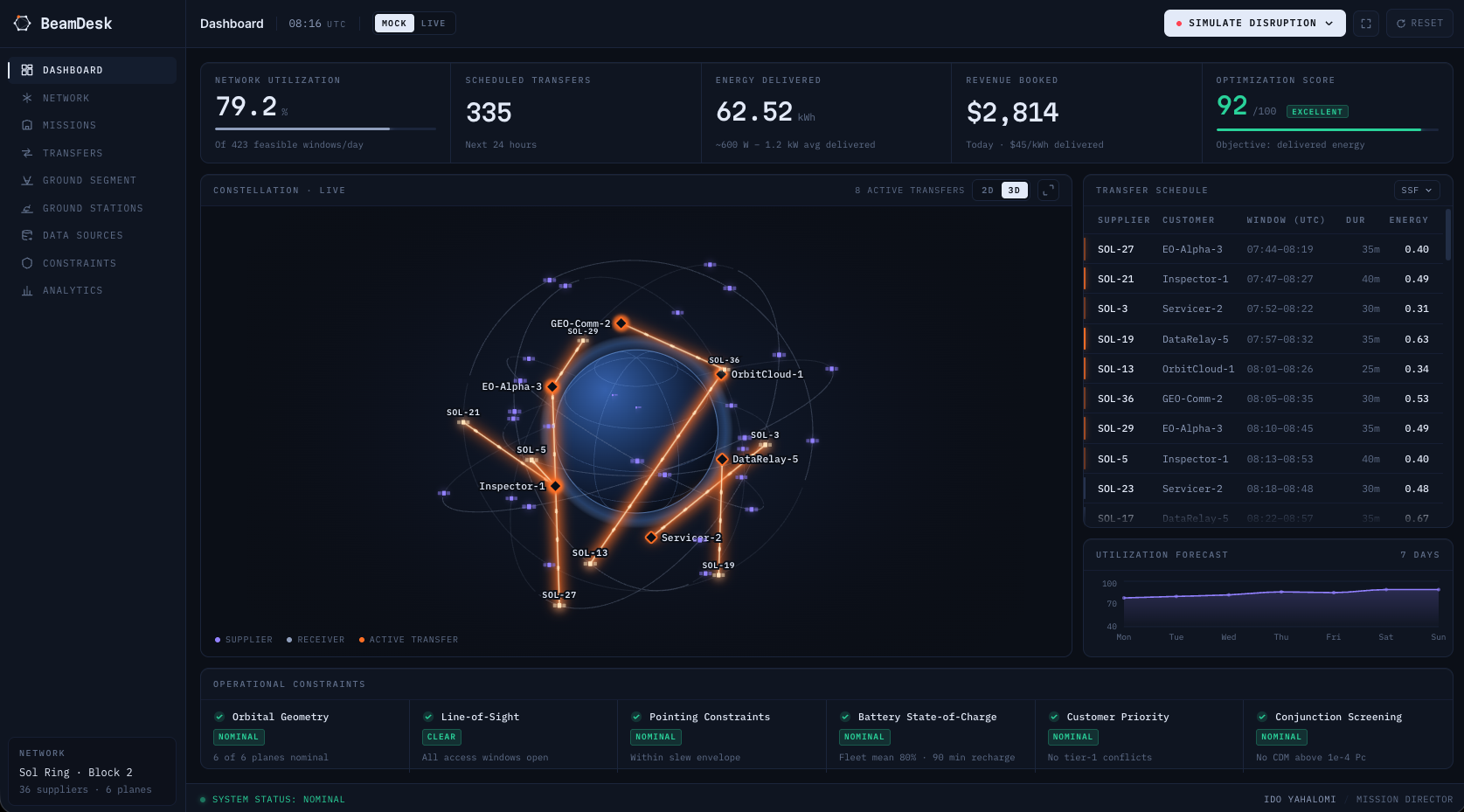The height and width of the screenshot is (812, 1464).
Task: Click the Constraints shield icon in sidebar
Action: click(27, 263)
